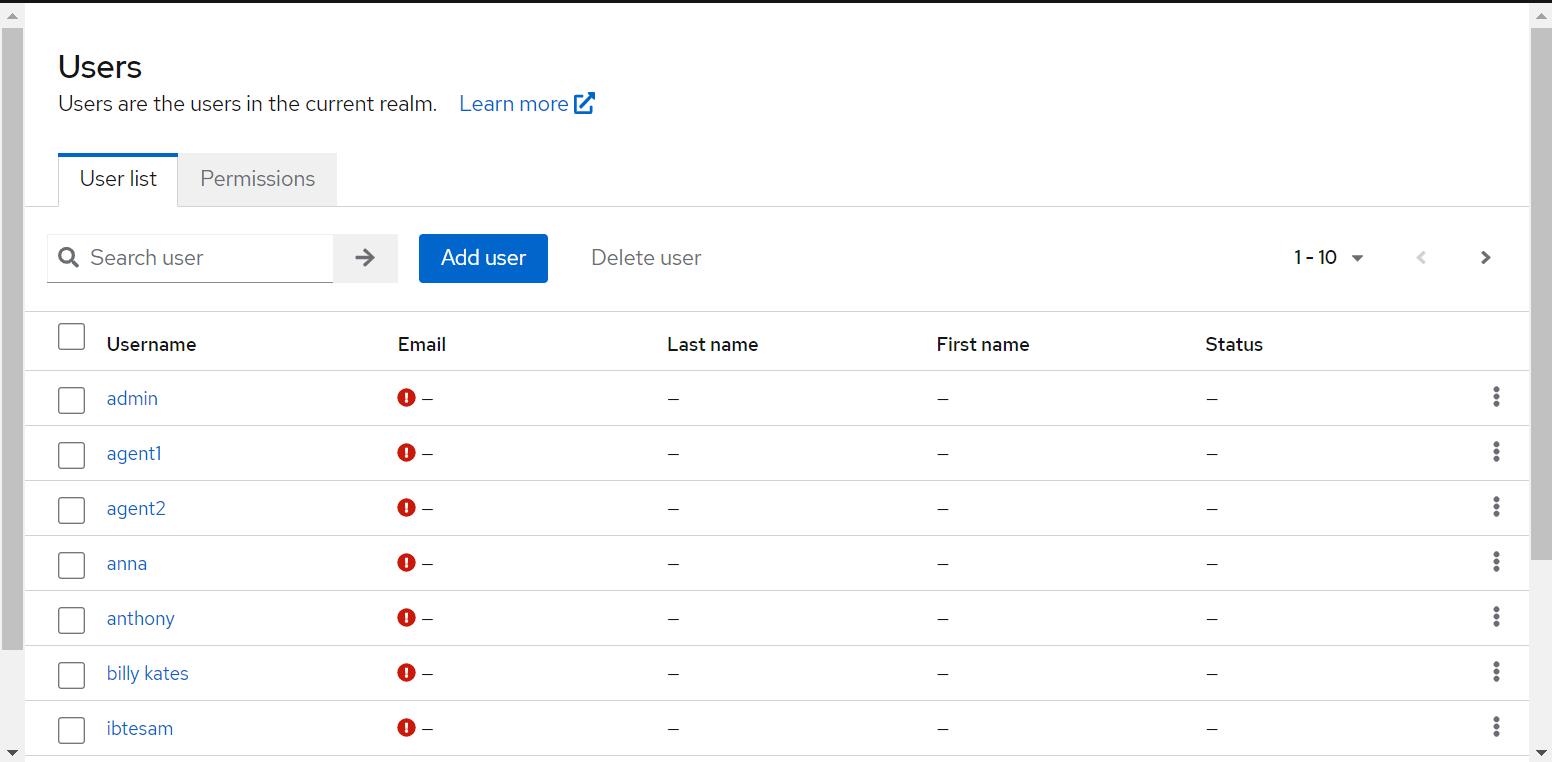The image size is (1552, 762).
Task: Open three-dot menu for anna row
Action: (x=1496, y=562)
